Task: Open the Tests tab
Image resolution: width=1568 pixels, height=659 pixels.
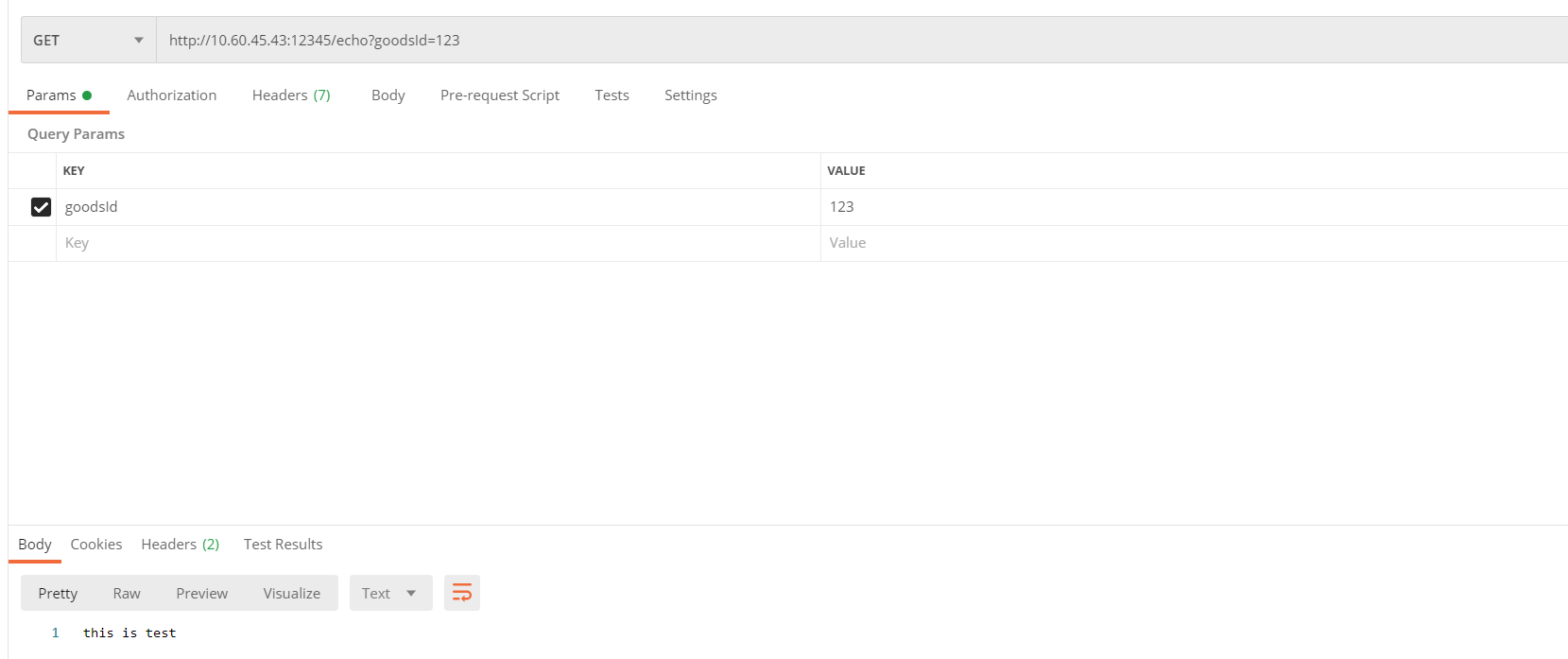Action: pos(612,95)
